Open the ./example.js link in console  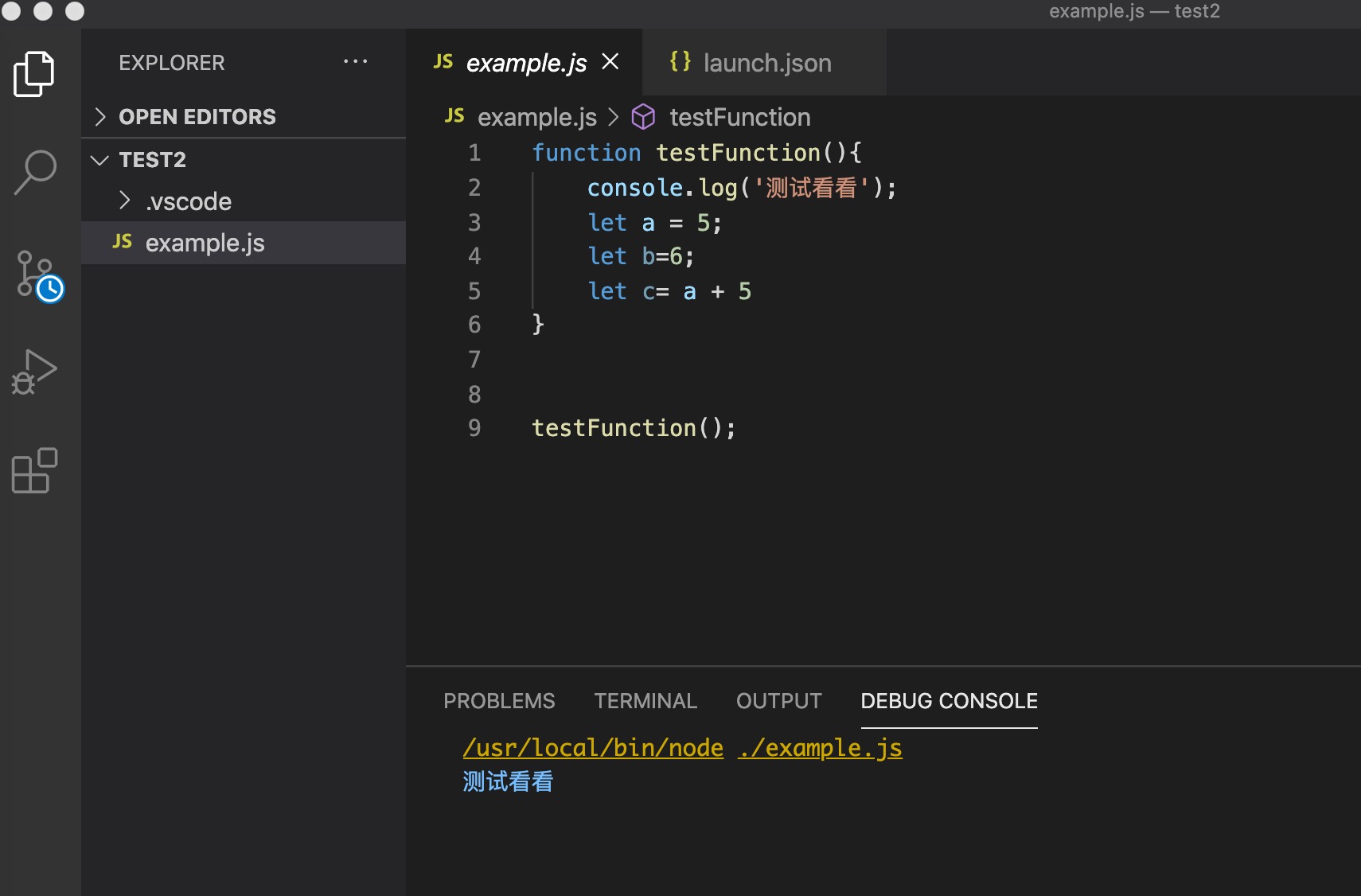tap(820, 748)
